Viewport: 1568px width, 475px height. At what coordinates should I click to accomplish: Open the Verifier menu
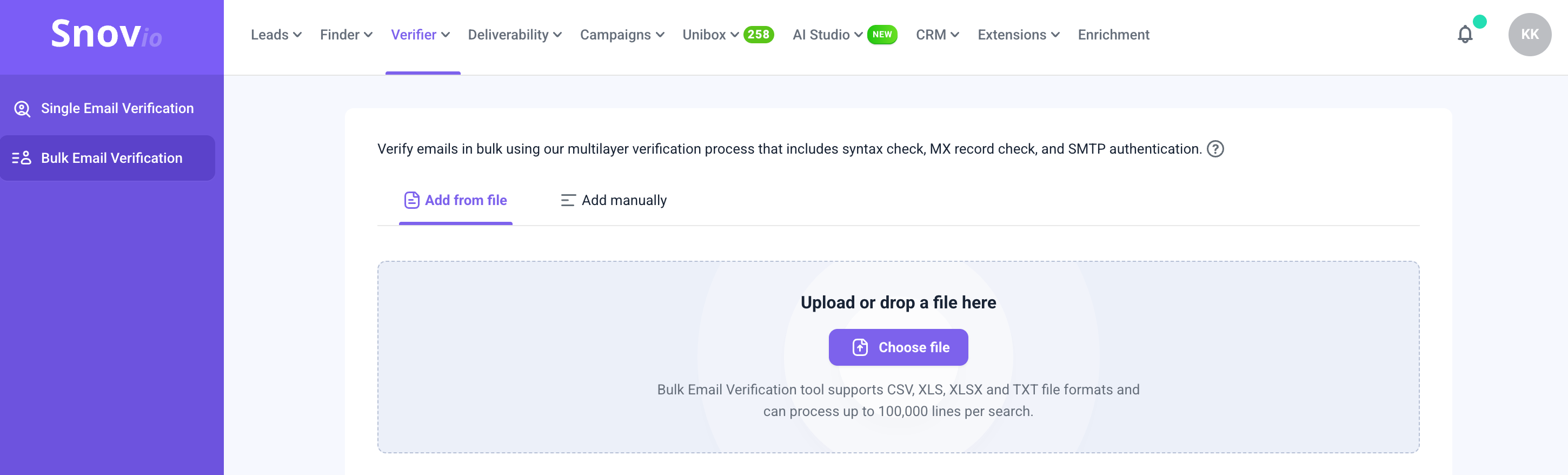coord(420,35)
